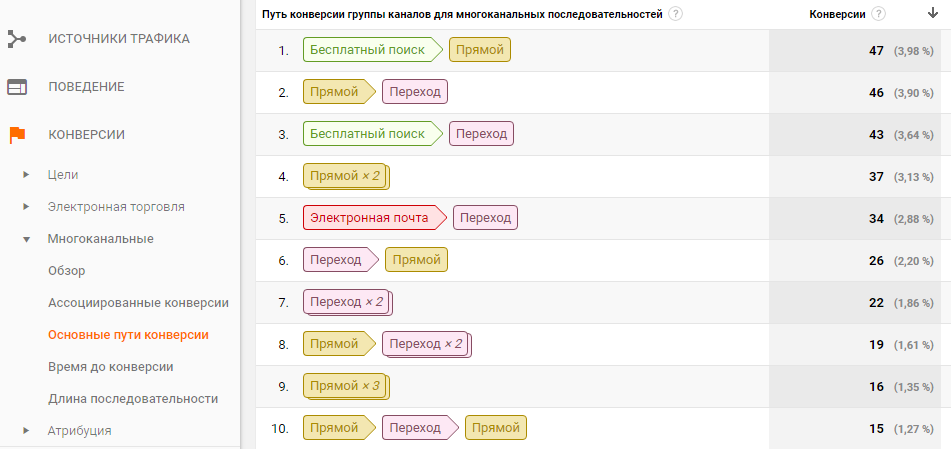Click help icon next to Конверсии column
The height and width of the screenshot is (449, 951).
(878, 14)
